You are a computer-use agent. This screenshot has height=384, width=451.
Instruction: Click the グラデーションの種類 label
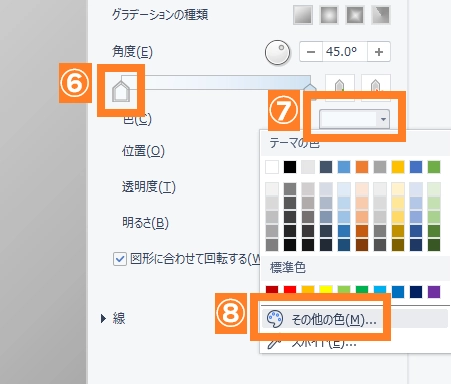click(160, 15)
